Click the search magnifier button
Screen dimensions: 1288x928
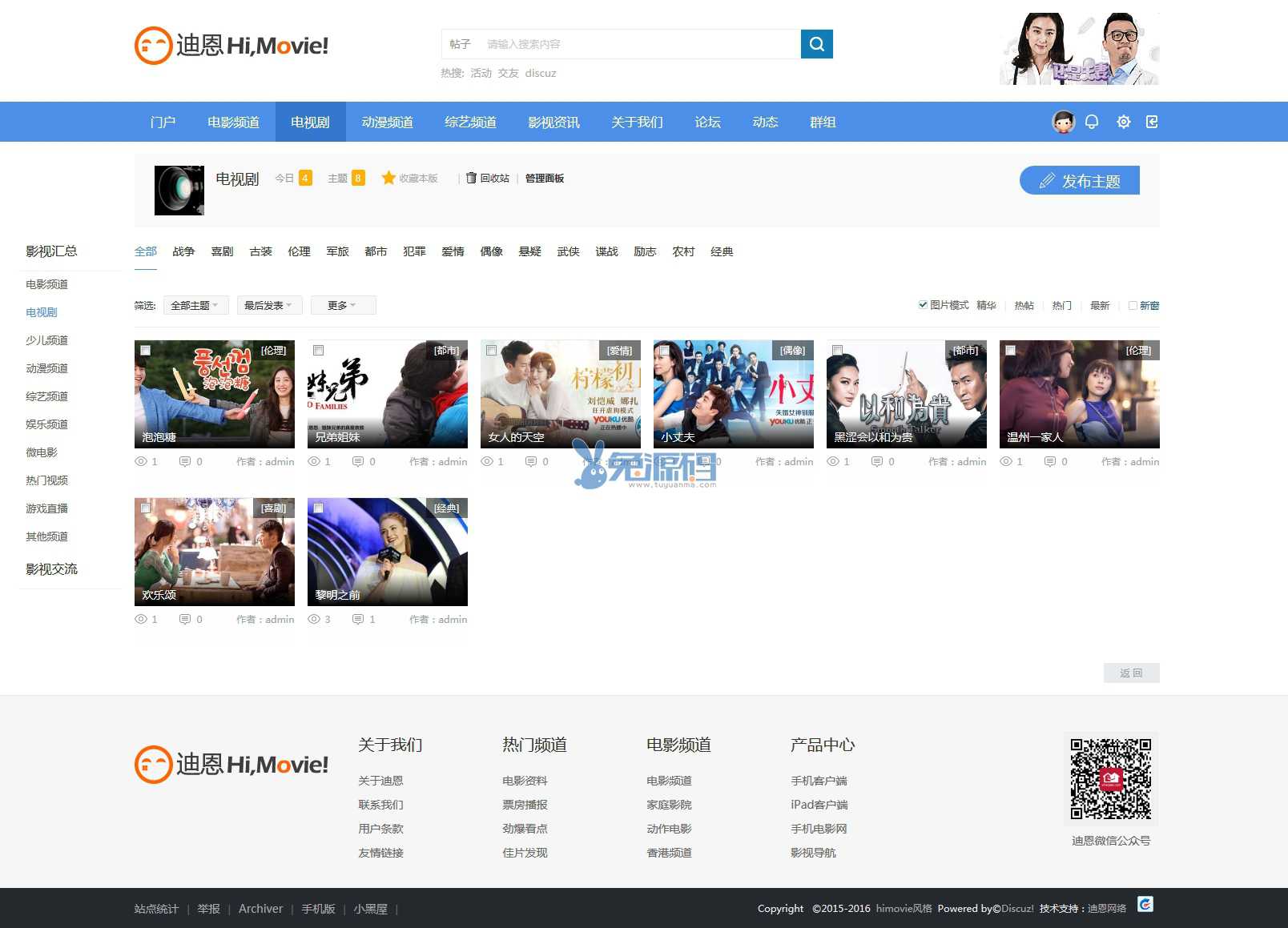[816, 44]
